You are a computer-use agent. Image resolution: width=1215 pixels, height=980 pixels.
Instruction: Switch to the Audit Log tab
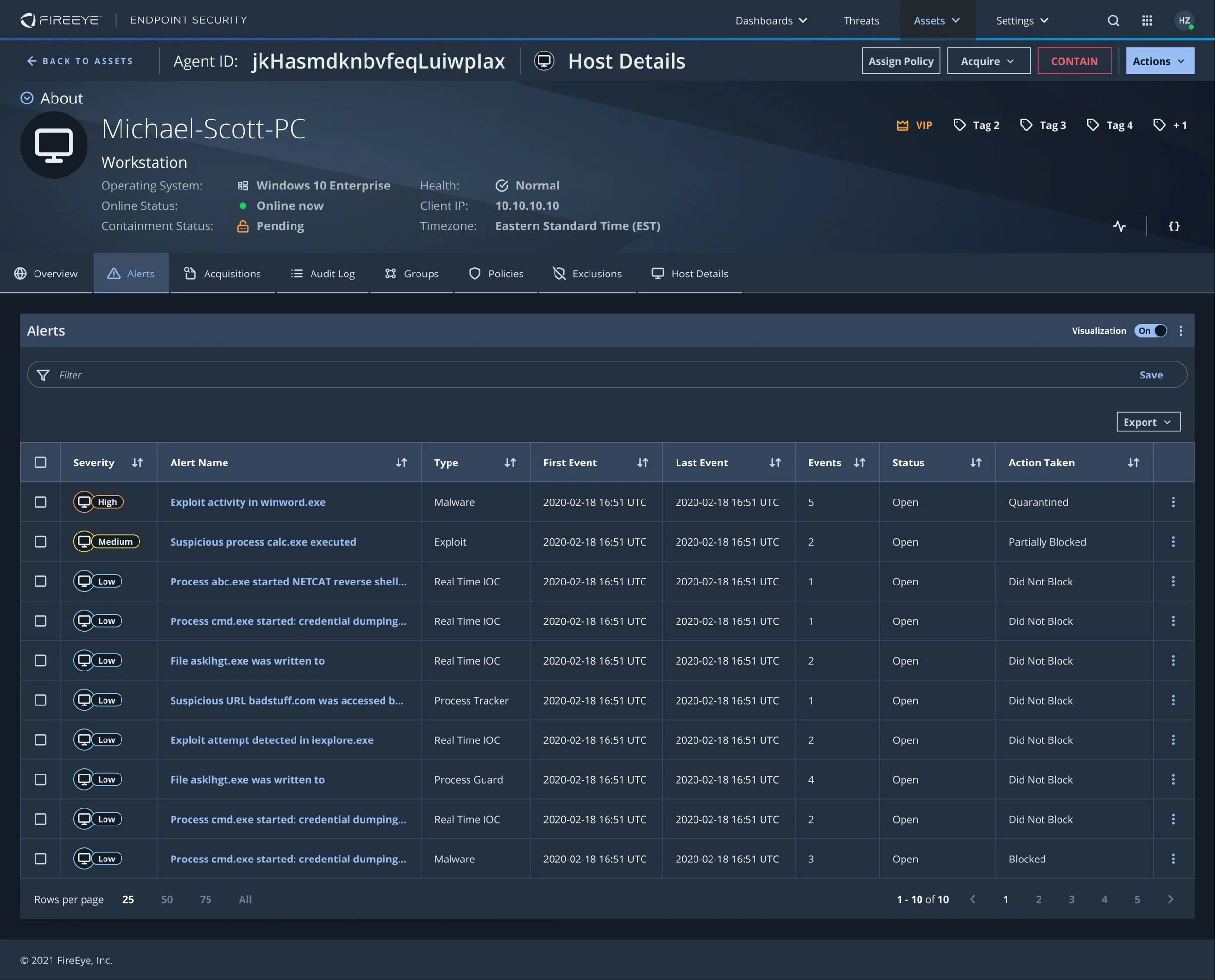coord(323,274)
